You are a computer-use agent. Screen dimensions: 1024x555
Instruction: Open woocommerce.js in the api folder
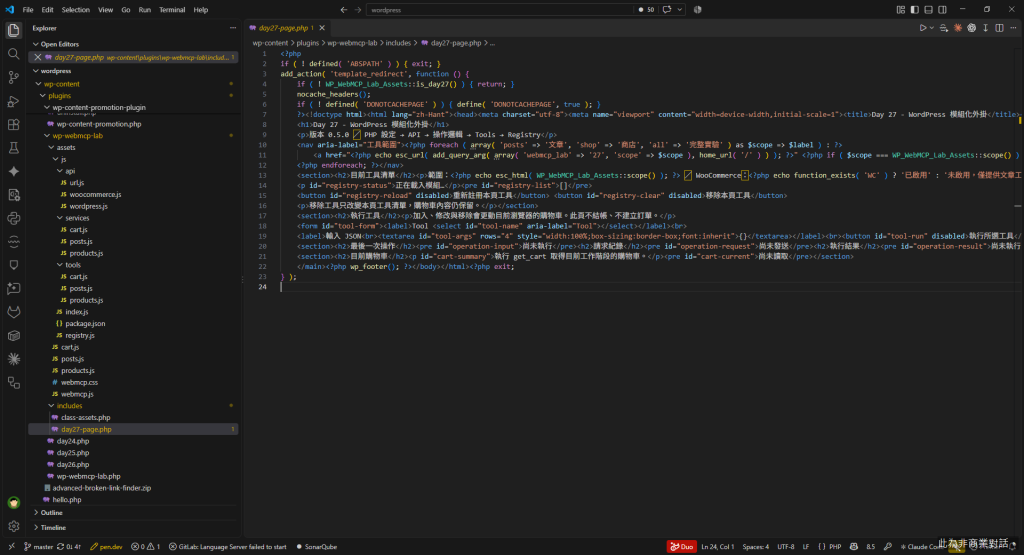point(95,195)
